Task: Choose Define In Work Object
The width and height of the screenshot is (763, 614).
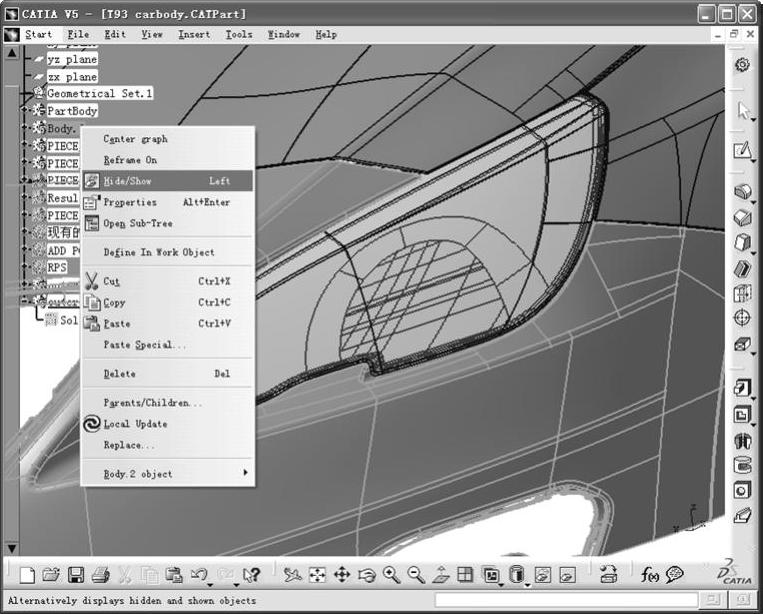Action: (x=168, y=252)
